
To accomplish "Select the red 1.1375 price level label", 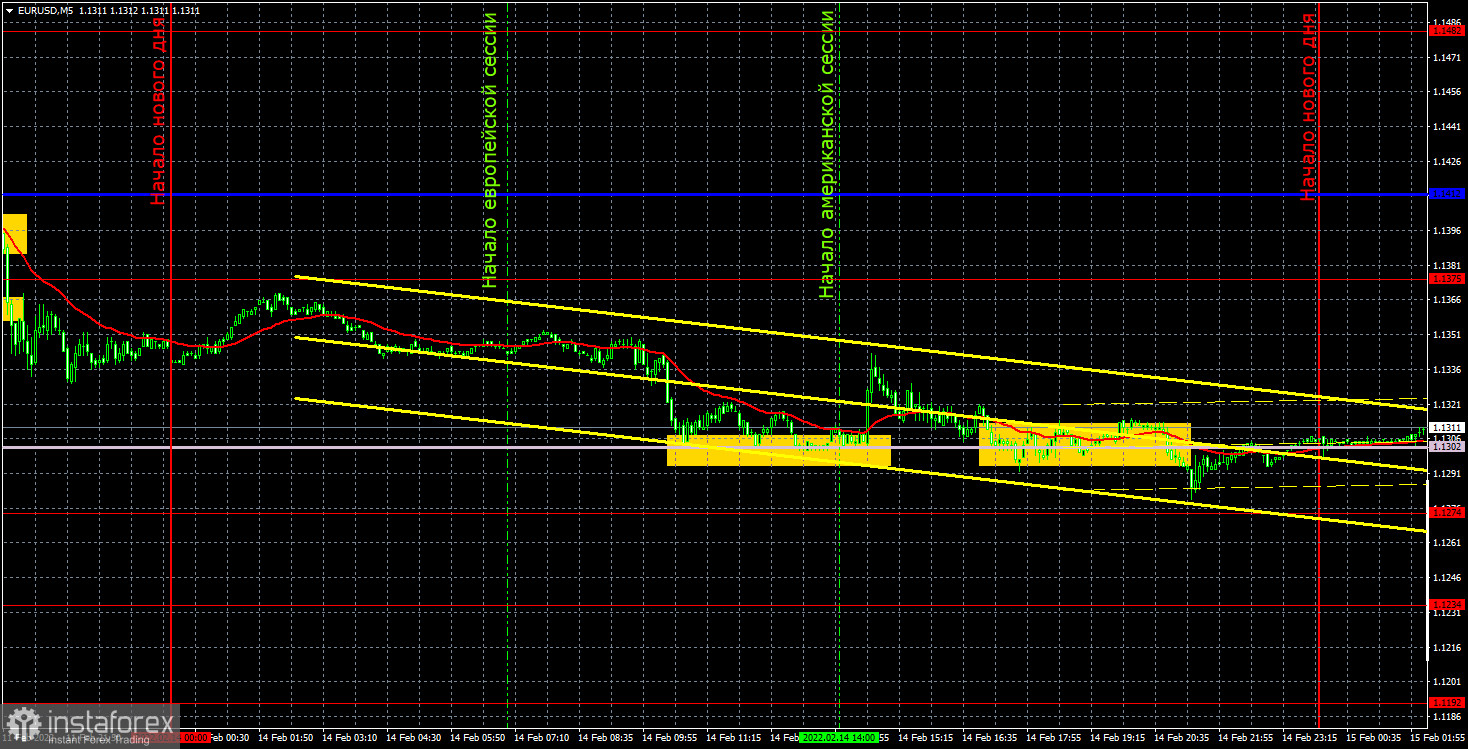I will point(1447,278).
